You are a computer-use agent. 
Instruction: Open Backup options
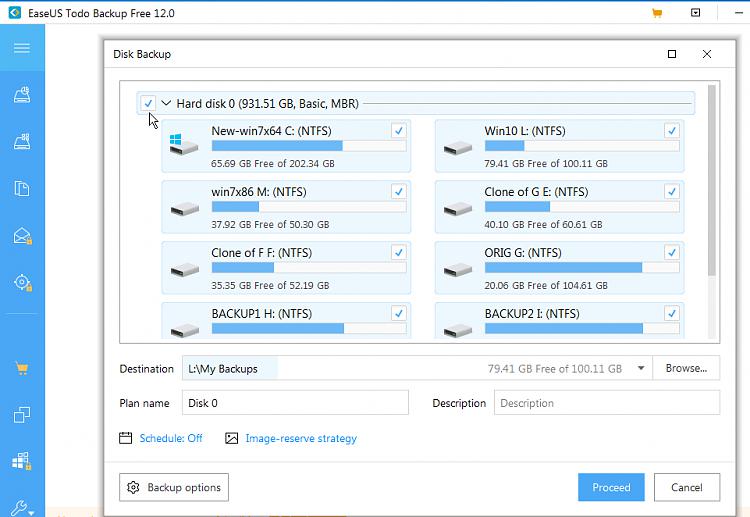pos(174,487)
